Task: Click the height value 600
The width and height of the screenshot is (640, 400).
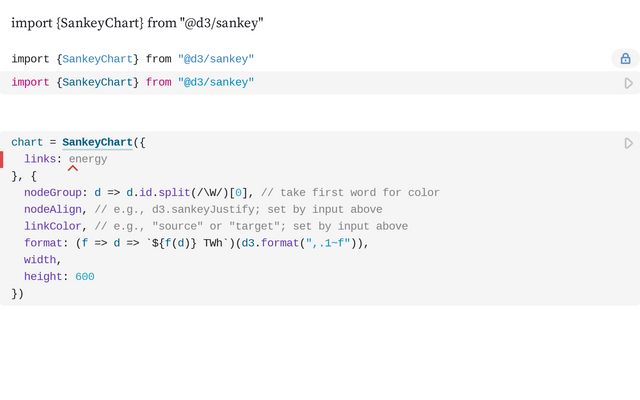Action: [x=84, y=277]
